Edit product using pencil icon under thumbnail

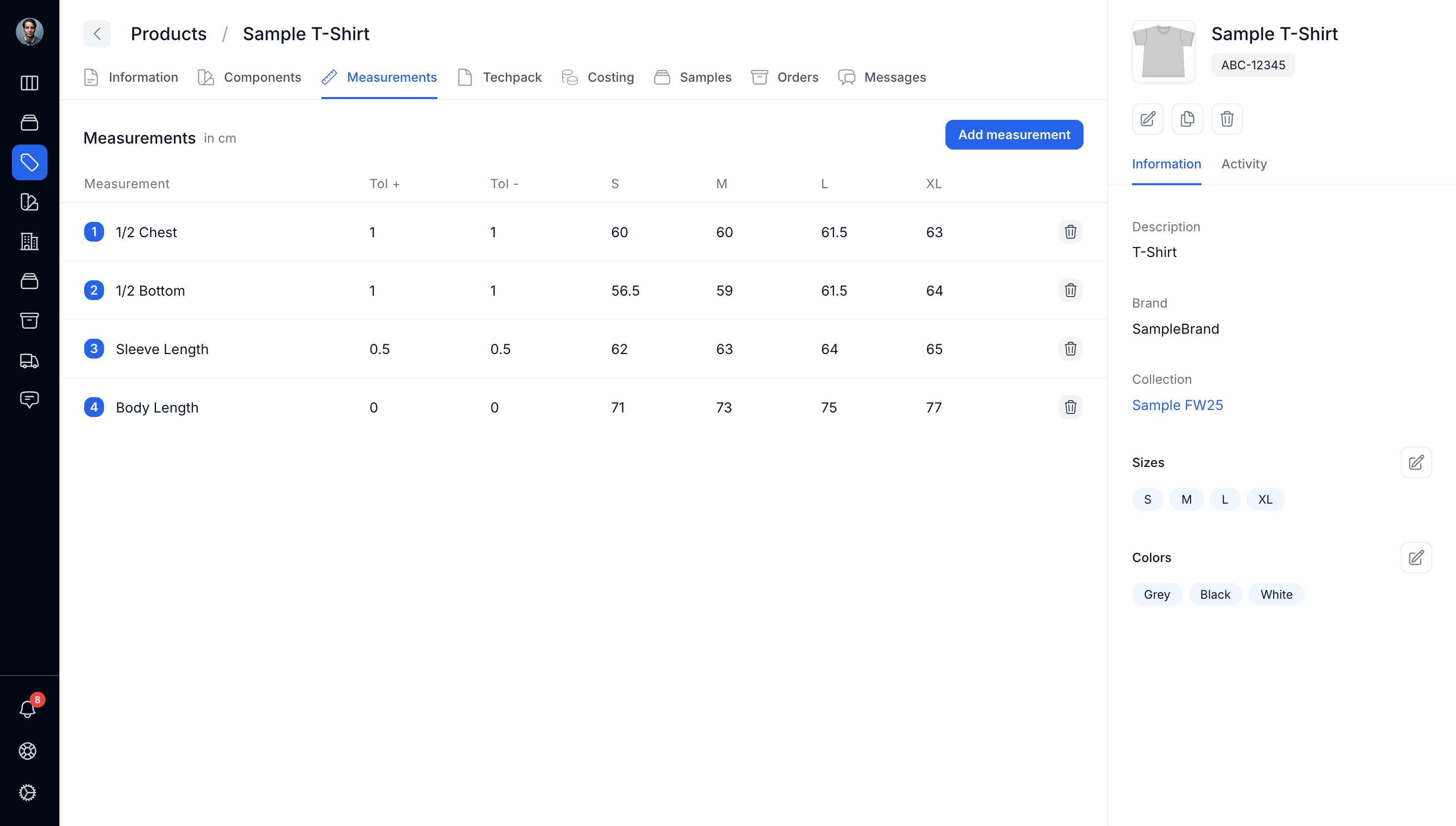pyautogui.click(x=1147, y=119)
